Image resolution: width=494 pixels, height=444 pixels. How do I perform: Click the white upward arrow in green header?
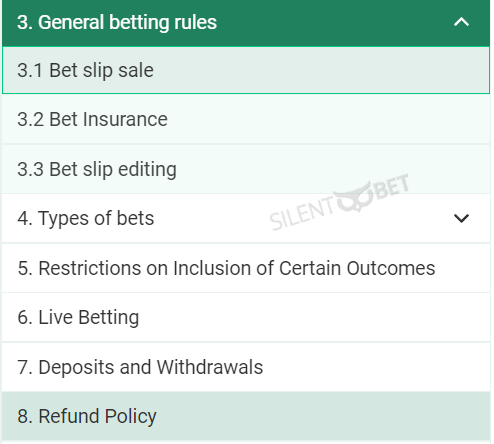[x=461, y=22]
